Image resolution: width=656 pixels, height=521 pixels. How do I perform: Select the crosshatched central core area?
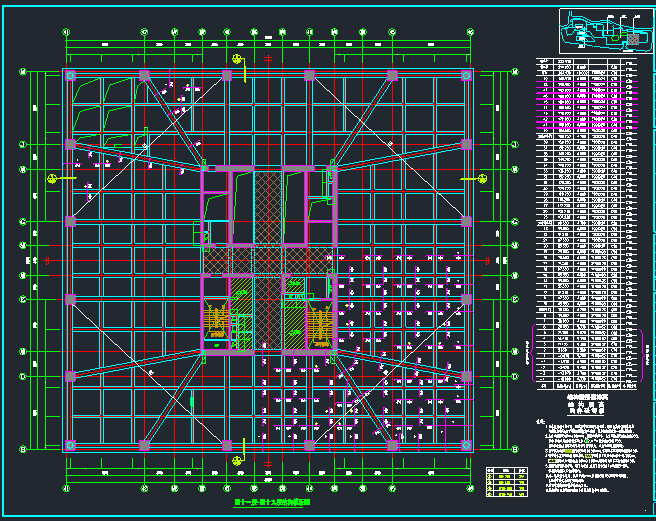[x=267, y=259]
